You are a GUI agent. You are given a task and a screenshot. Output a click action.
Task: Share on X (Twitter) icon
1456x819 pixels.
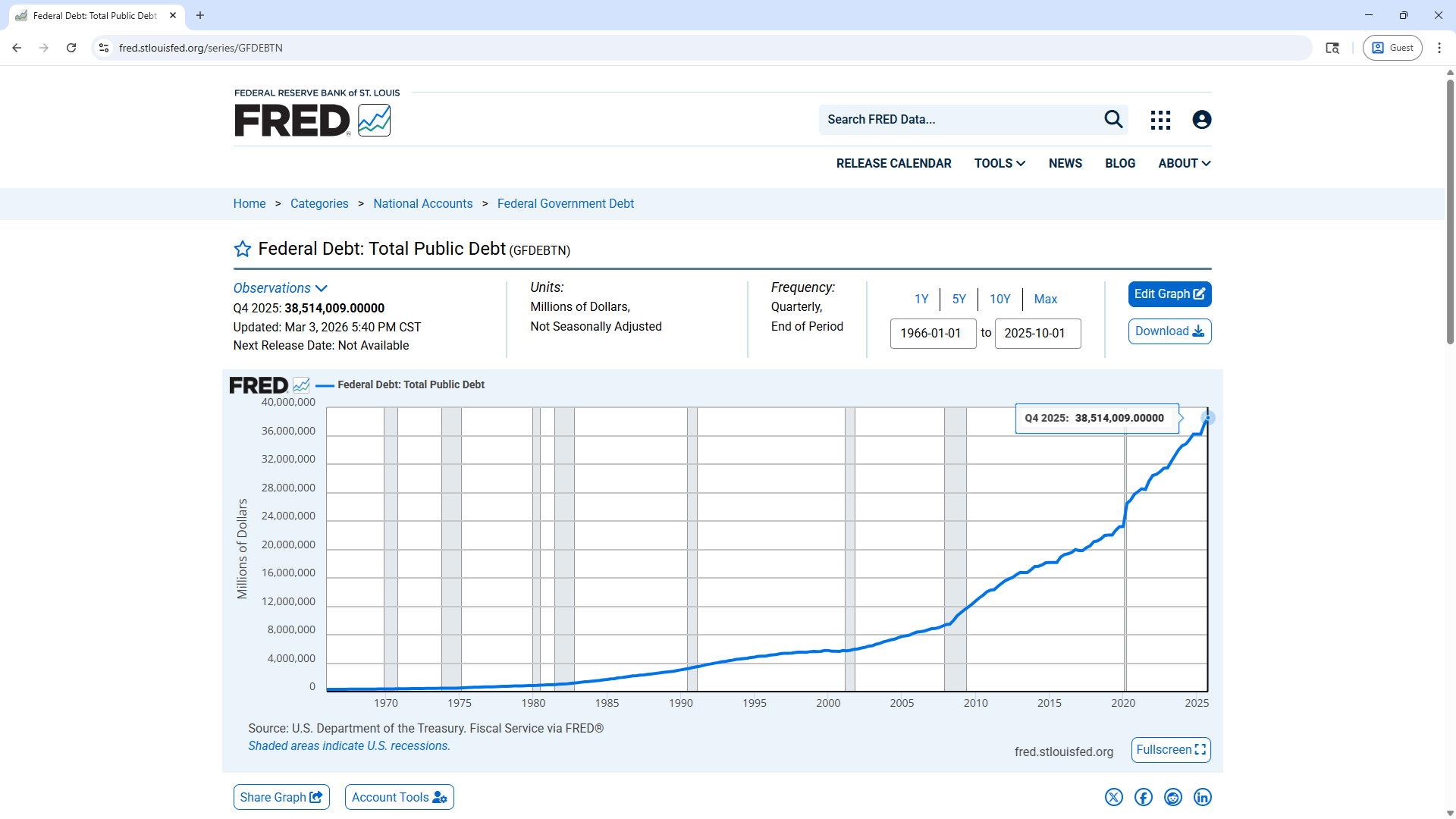click(1113, 797)
